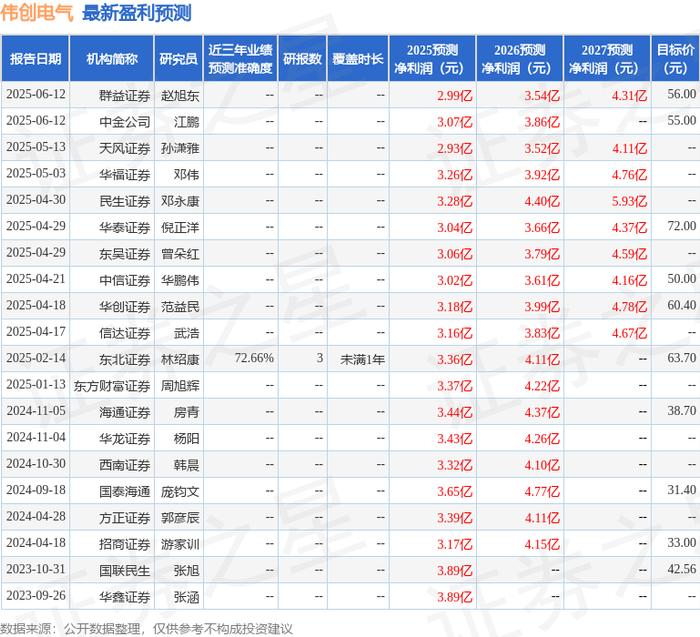Select the 研报数 column header

point(302,58)
